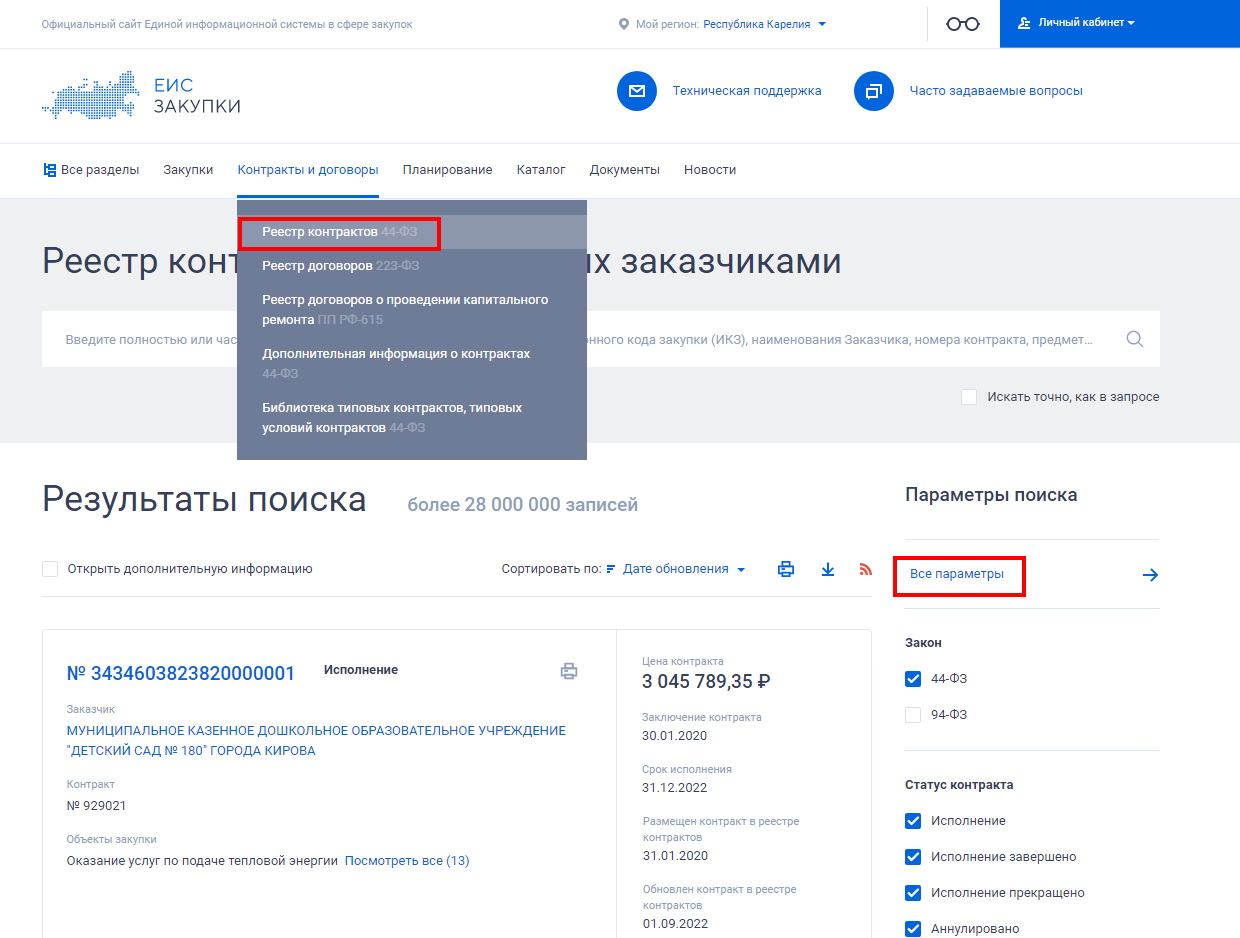This screenshot has width=1240, height=938.
Task: Click the Исполнение status label in contract card
Action: click(x=361, y=670)
